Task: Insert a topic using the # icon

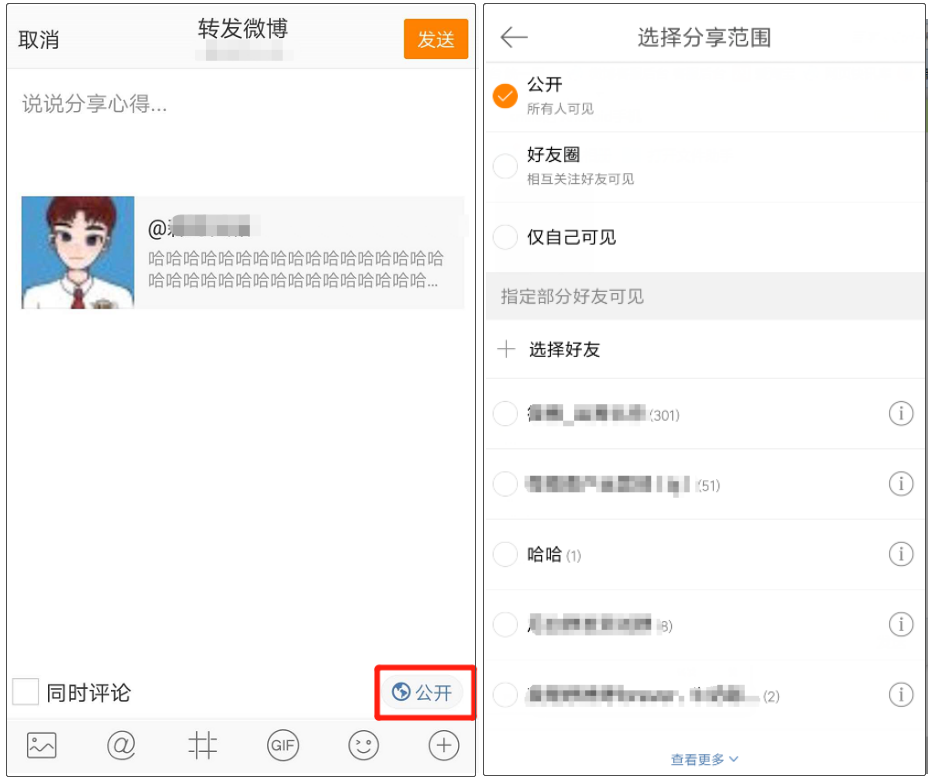Action: click(202, 745)
